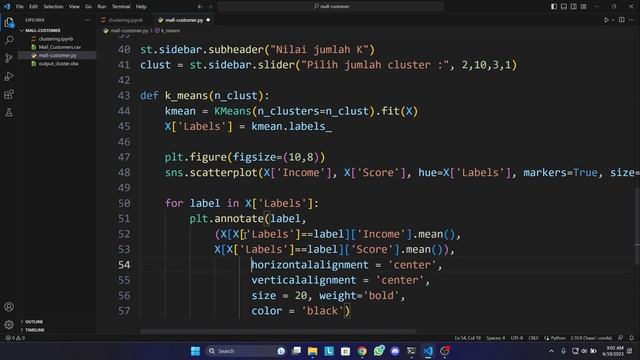Viewport: 640px width, 360px height.
Task: Open the Go menu
Action: (x=89, y=7)
